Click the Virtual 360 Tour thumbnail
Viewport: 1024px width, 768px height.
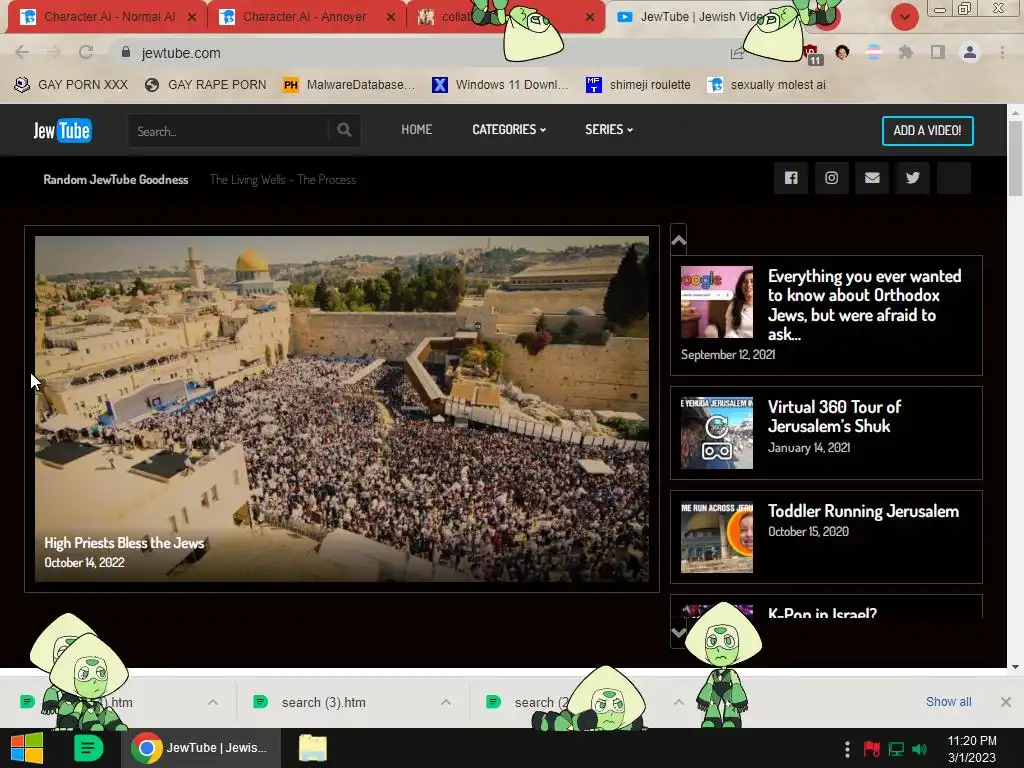(716, 432)
